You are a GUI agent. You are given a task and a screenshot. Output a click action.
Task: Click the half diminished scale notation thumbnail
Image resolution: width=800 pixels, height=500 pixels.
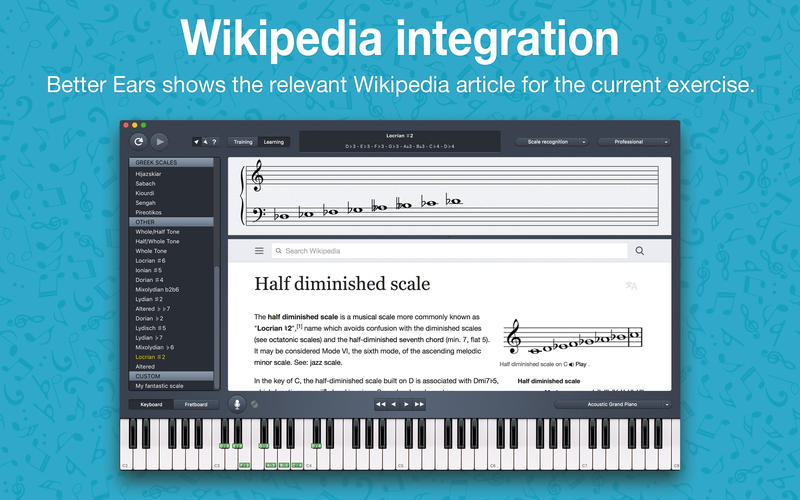572,337
